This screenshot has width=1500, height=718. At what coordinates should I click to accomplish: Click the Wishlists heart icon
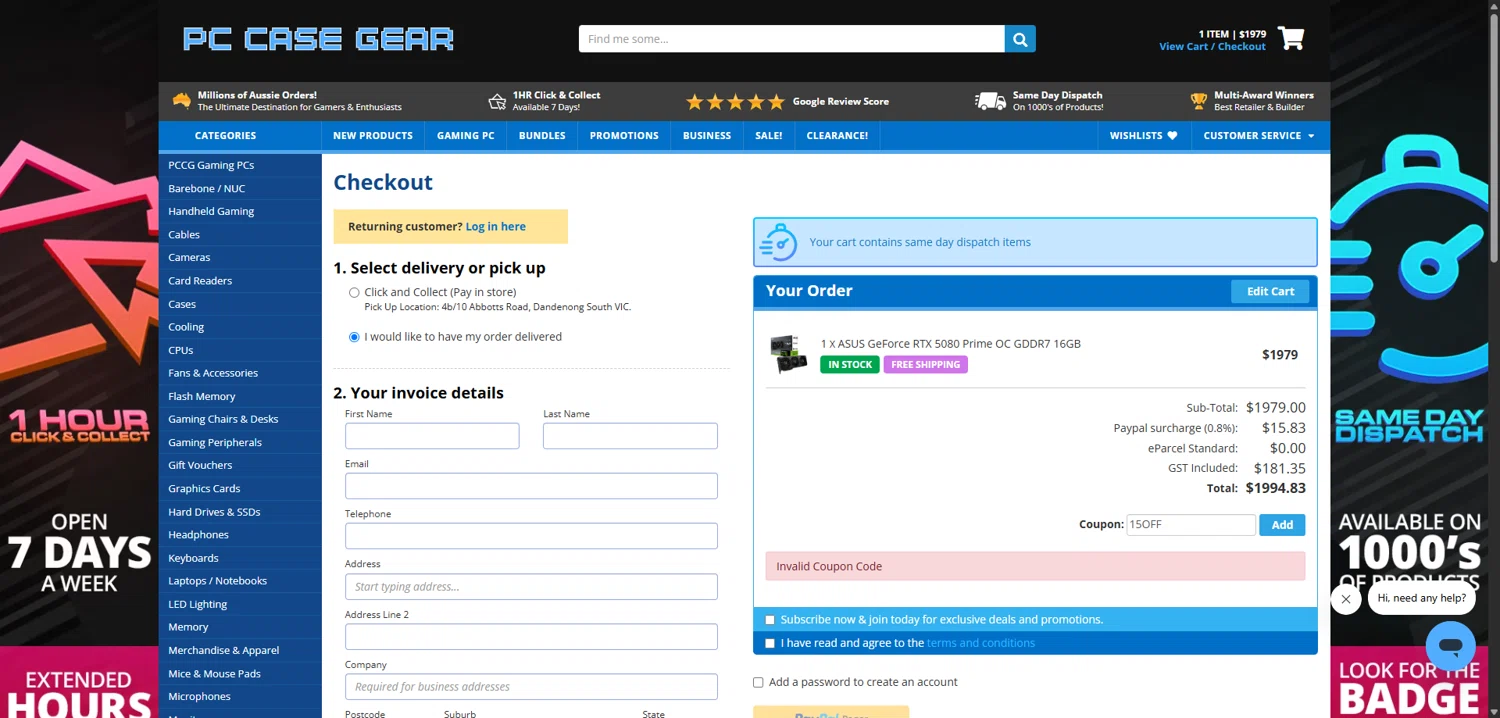tap(1172, 136)
